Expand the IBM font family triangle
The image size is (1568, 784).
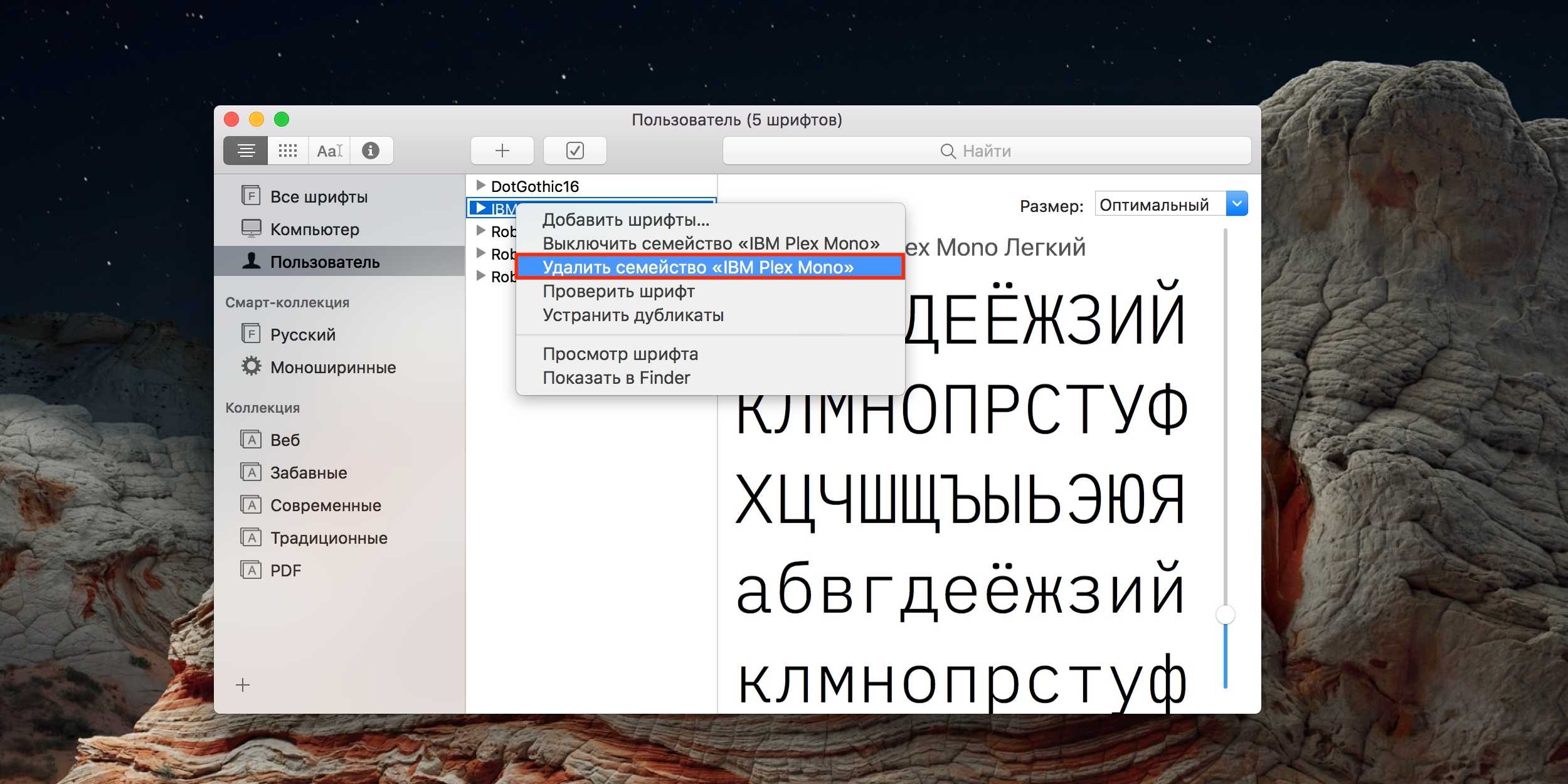coord(481,208)
